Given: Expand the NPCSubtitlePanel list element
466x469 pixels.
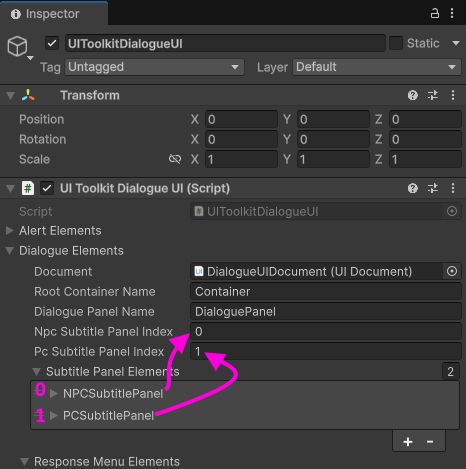Looking at the screenshot, I should coord(54,393).
